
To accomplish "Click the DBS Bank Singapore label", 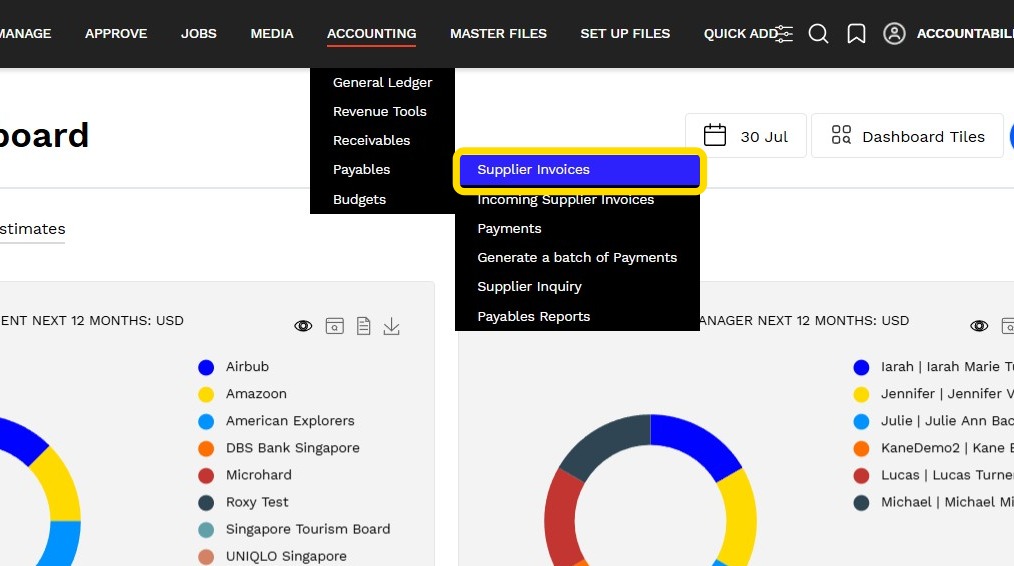I will pyautogui.click(x=292, y=448).
